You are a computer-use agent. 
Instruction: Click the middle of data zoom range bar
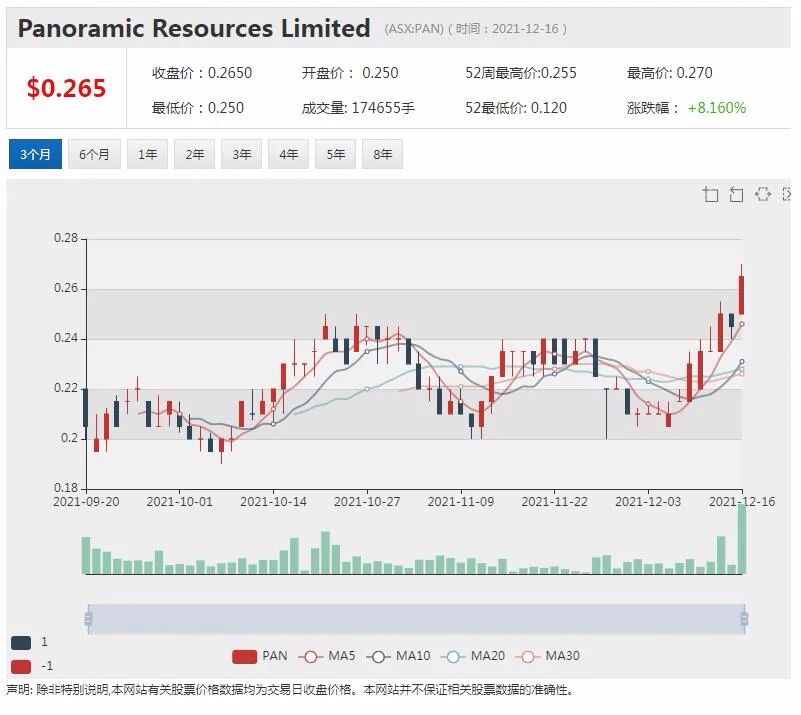point(416,619)
